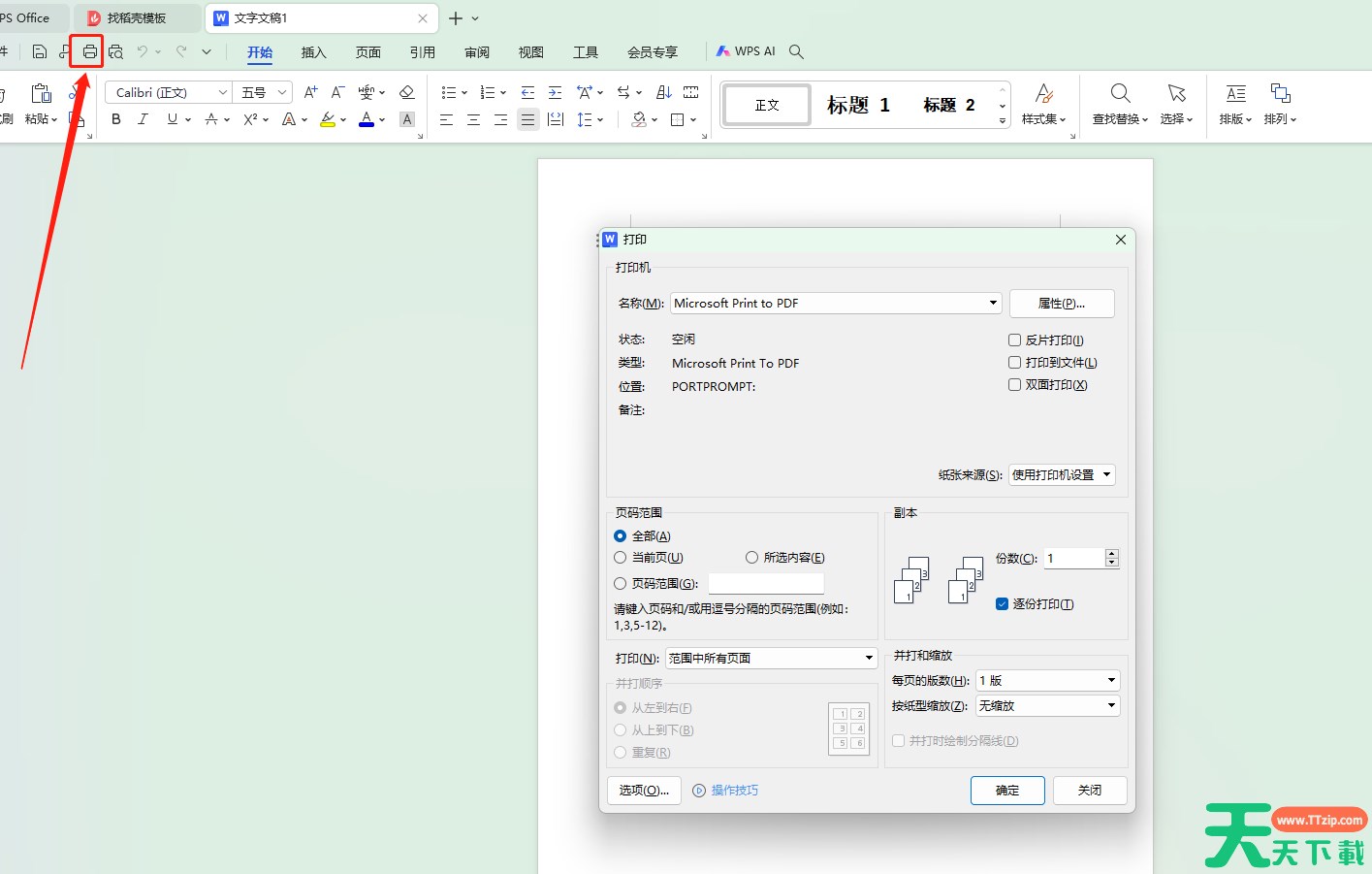Click the Paste clipboard icon
The height and width of the screenshot is (874, 1372).
click(41, 94)
